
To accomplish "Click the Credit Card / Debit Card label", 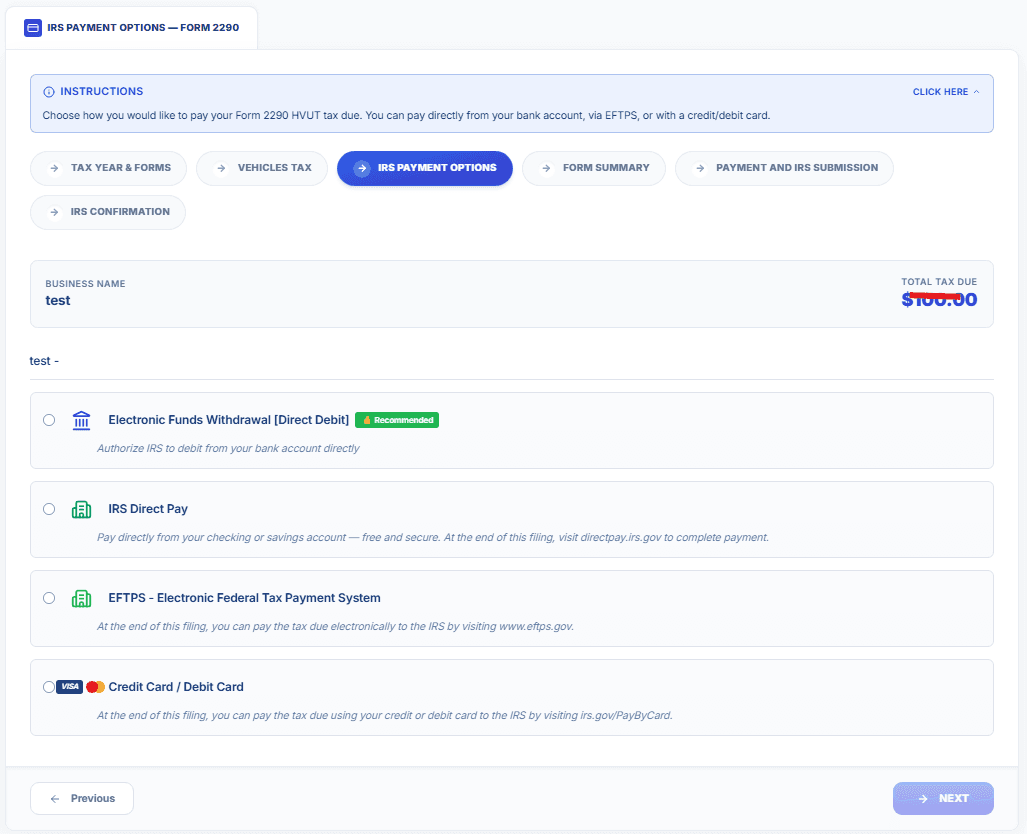I will pos(176,687).
